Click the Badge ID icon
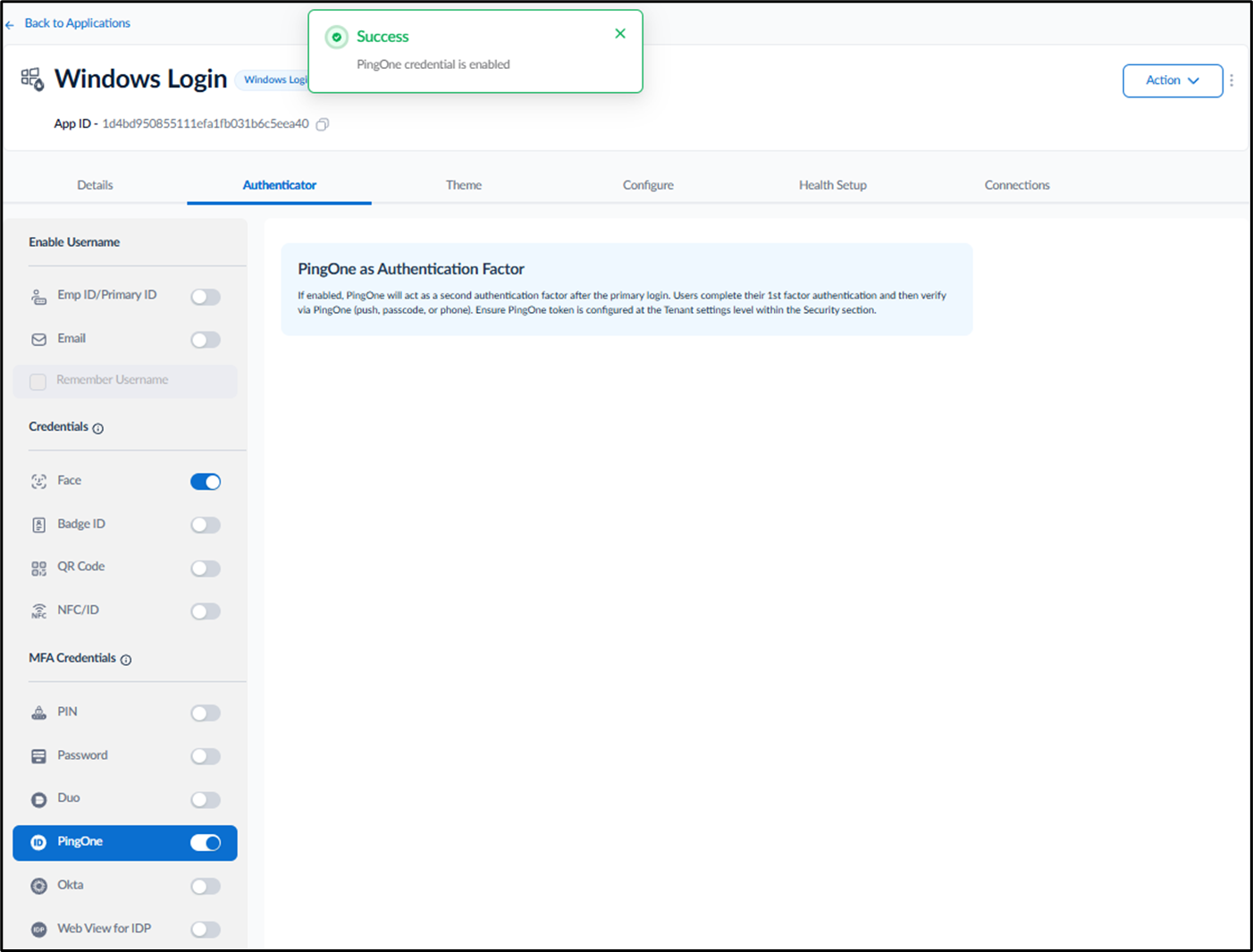The height and width of the screenshot is (952, 1253). (x=39, y=525)
